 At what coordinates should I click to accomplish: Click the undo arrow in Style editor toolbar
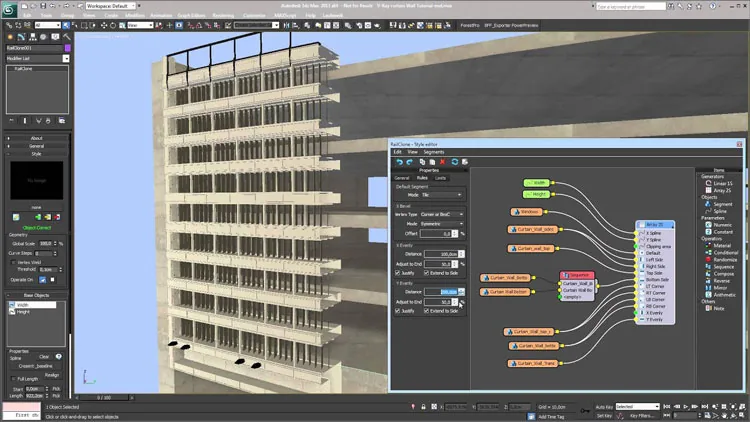[399, 162]
